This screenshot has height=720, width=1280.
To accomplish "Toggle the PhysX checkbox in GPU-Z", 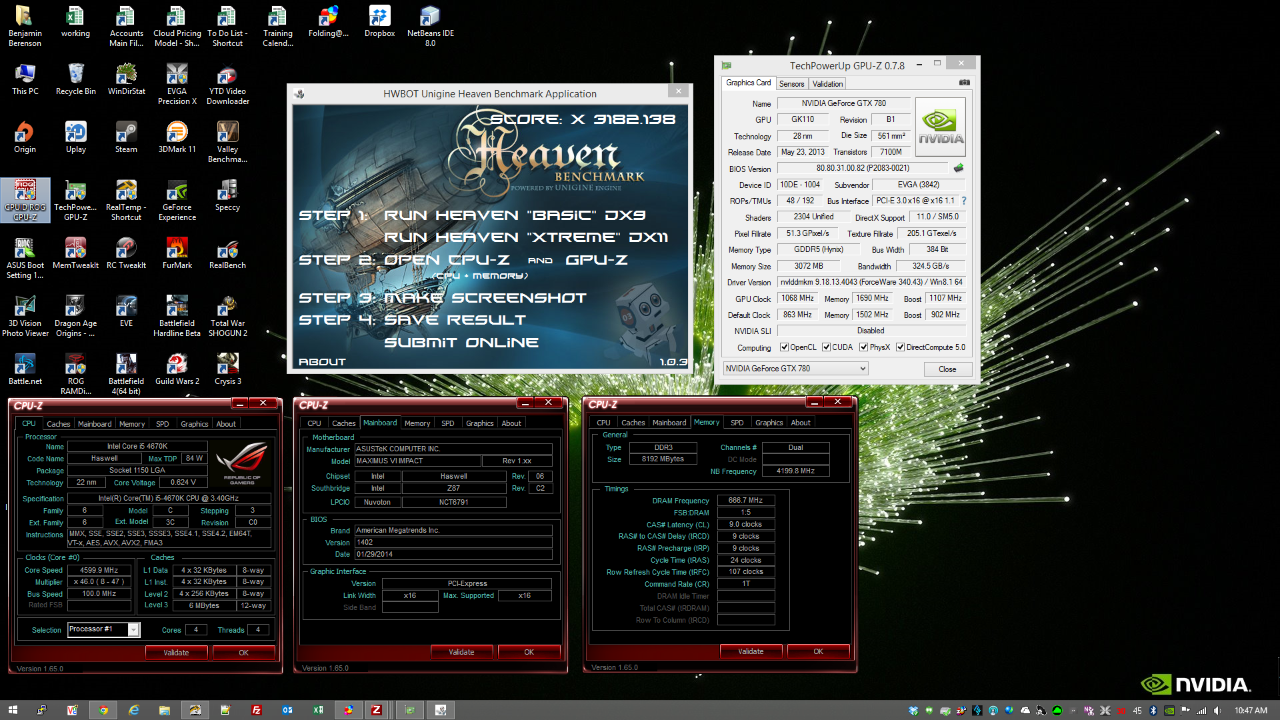I will [863, 347].
